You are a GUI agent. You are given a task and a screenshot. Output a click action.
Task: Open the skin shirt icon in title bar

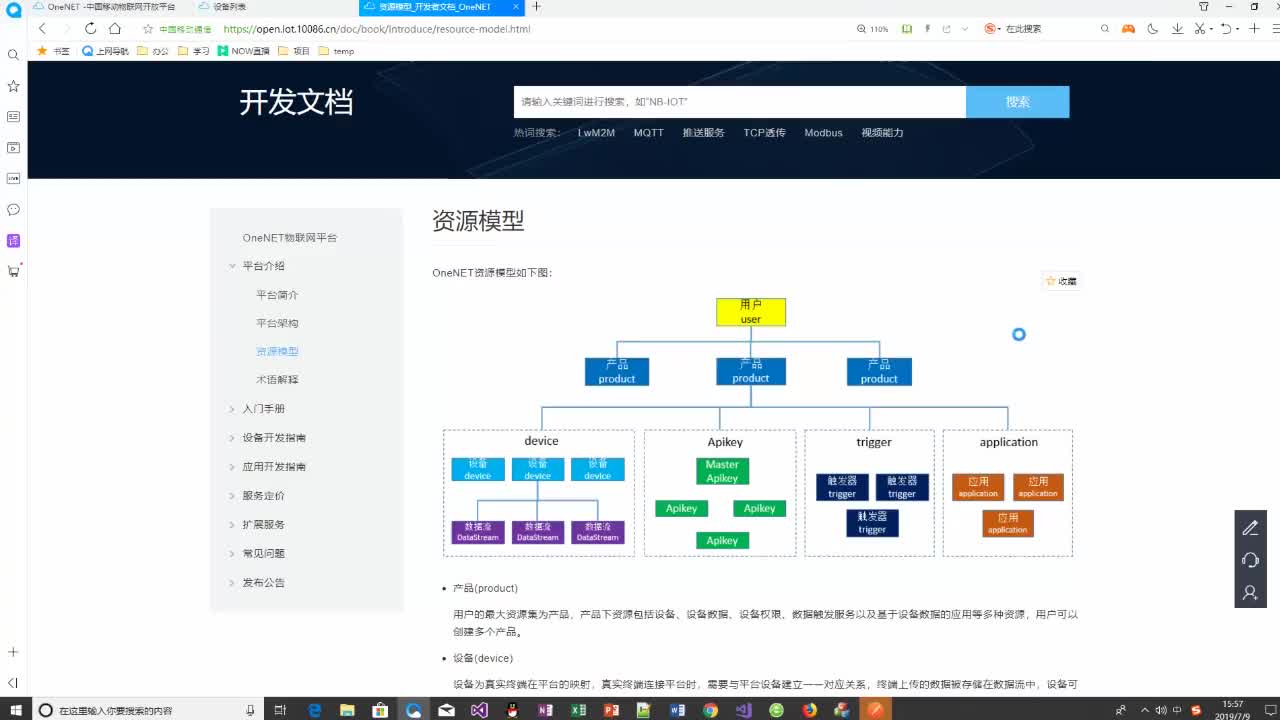pos(1204,6)
